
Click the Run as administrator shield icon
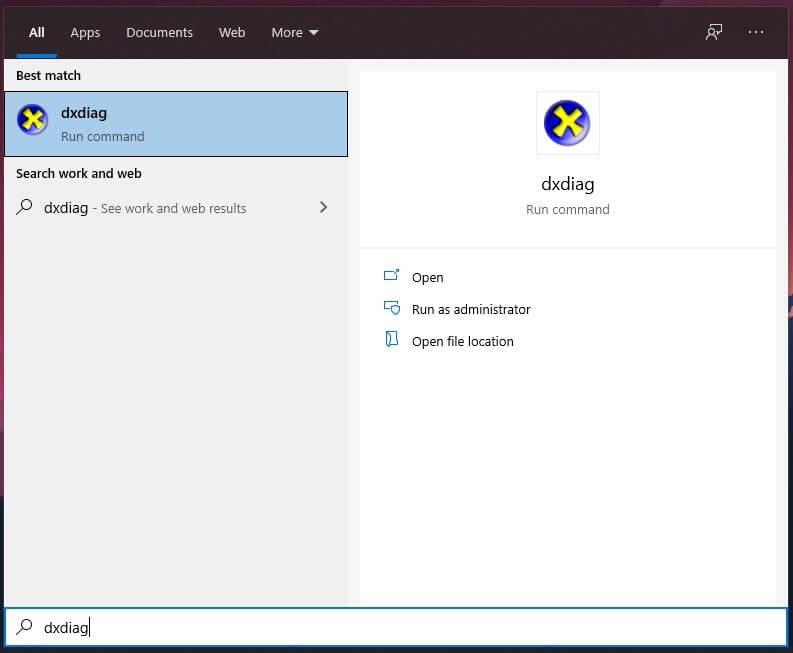point(391,308)
